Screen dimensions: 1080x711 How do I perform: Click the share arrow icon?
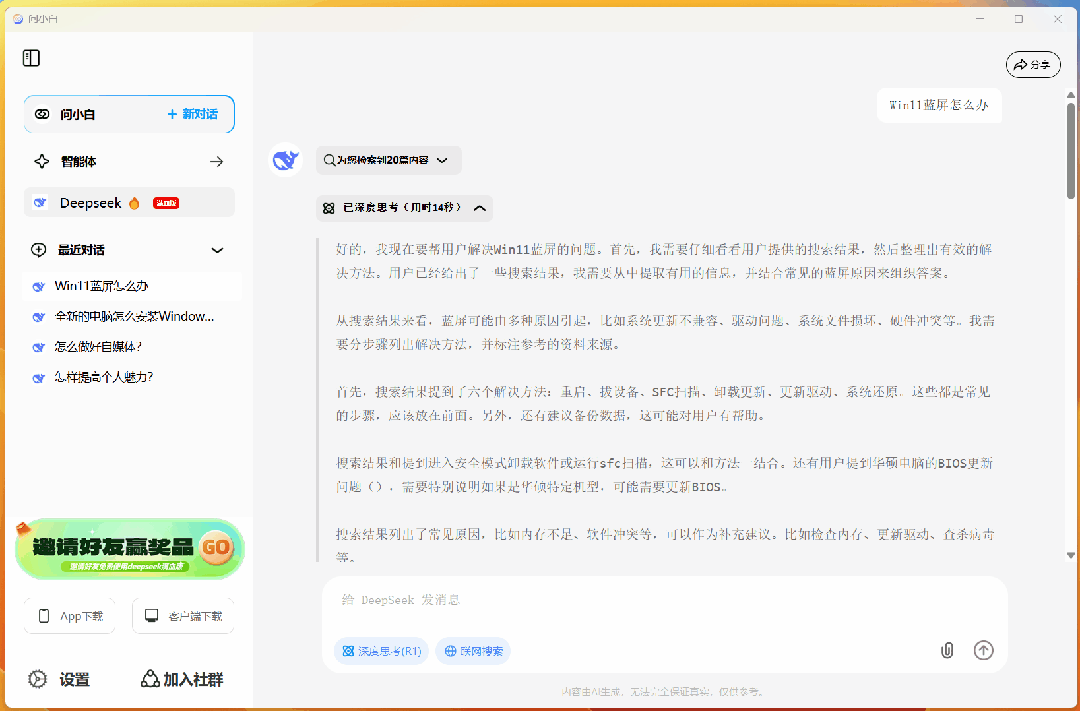[x=1020, y=65]
